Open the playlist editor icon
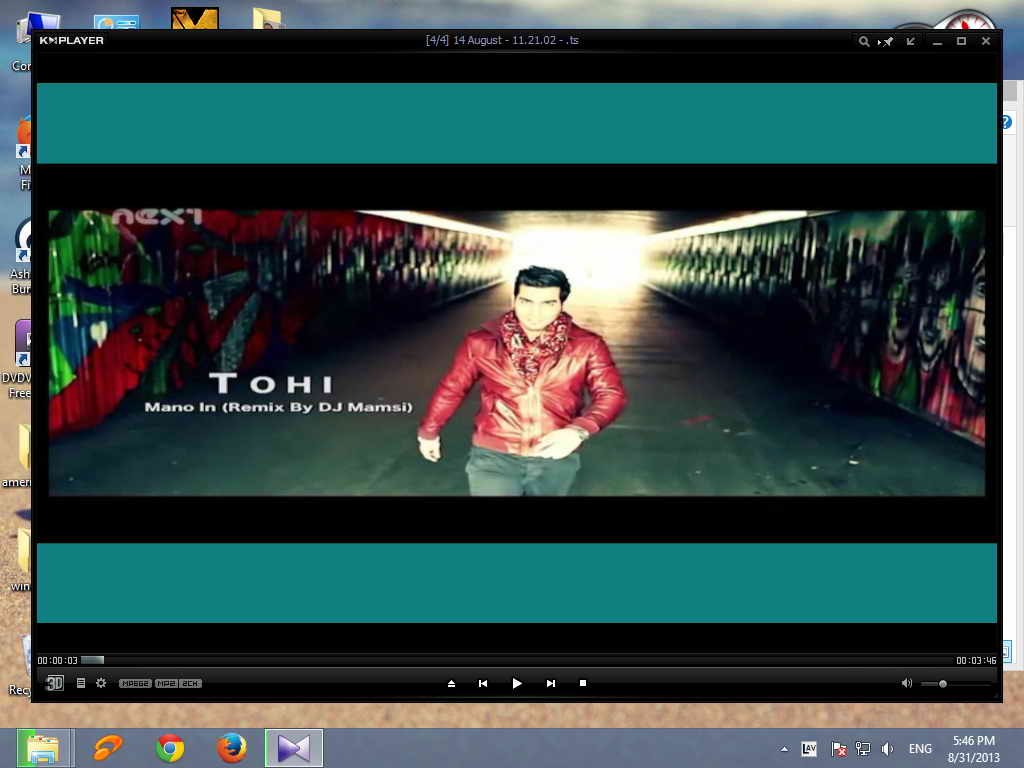 click(81, 683)
